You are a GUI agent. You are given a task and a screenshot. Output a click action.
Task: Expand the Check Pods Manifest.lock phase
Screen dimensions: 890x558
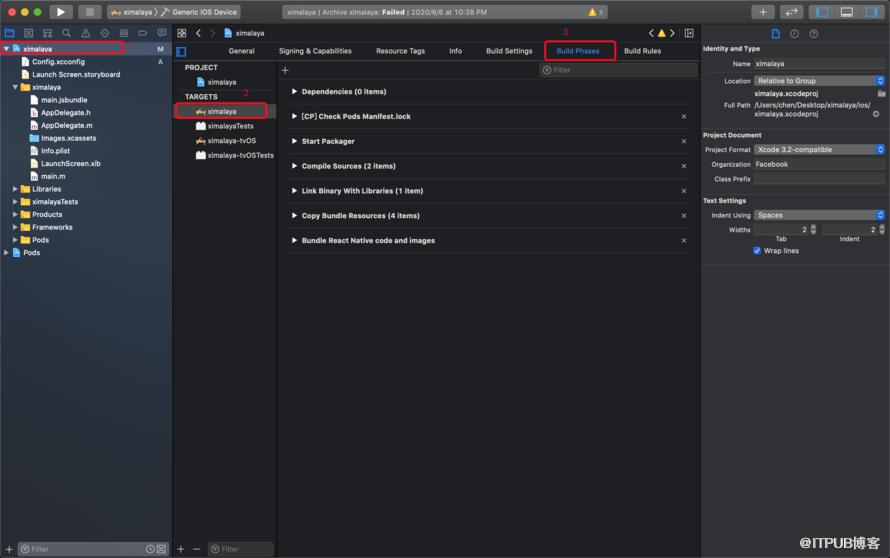(294, 116)
